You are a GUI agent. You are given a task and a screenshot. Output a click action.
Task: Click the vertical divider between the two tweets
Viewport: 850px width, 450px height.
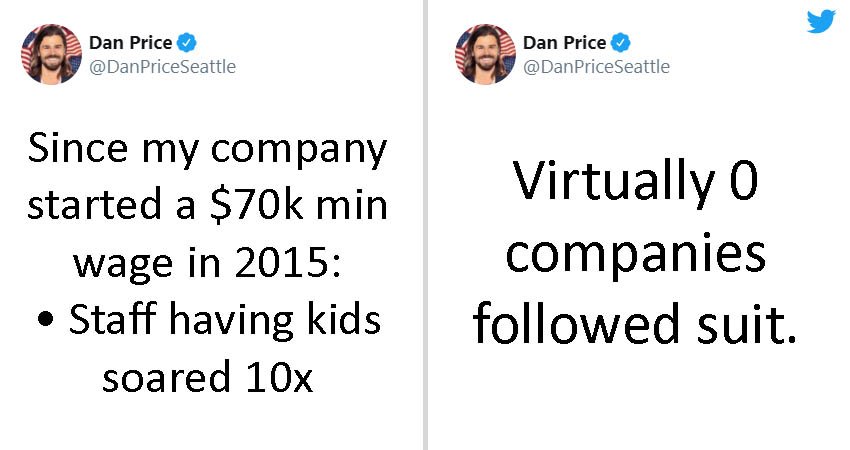coord(425,225)
